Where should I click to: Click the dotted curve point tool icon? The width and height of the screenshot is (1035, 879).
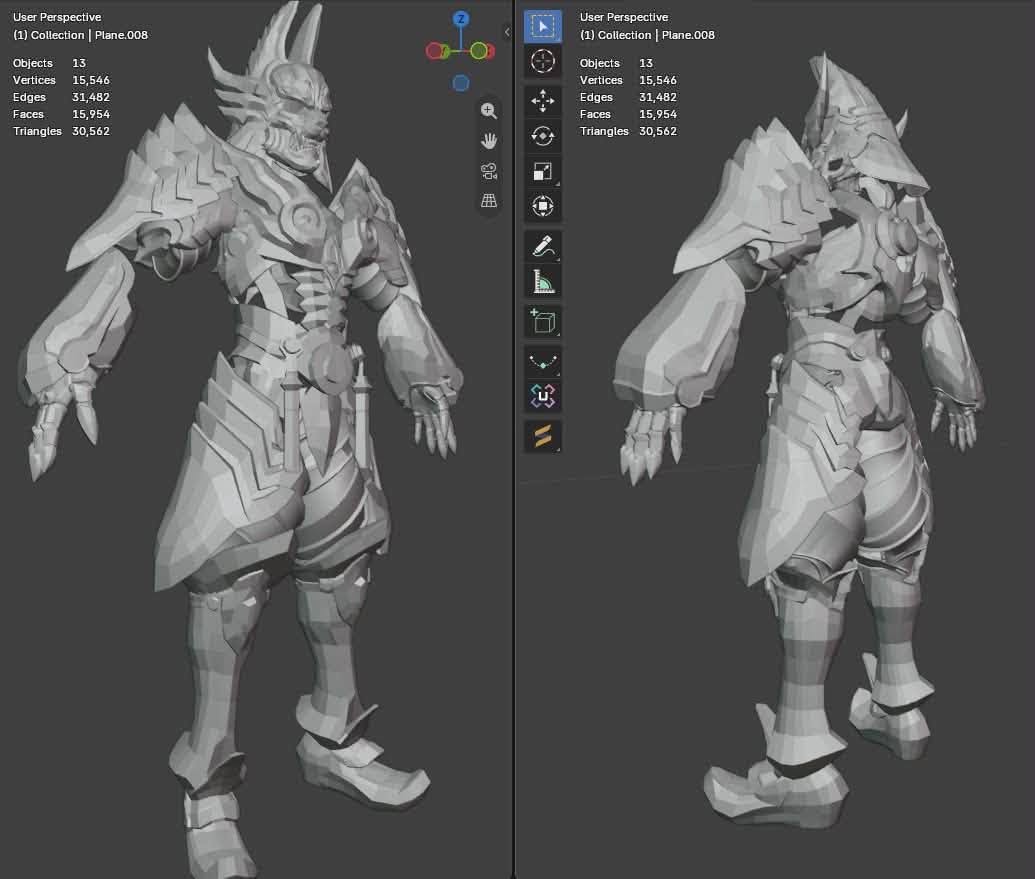coord(543,361)
